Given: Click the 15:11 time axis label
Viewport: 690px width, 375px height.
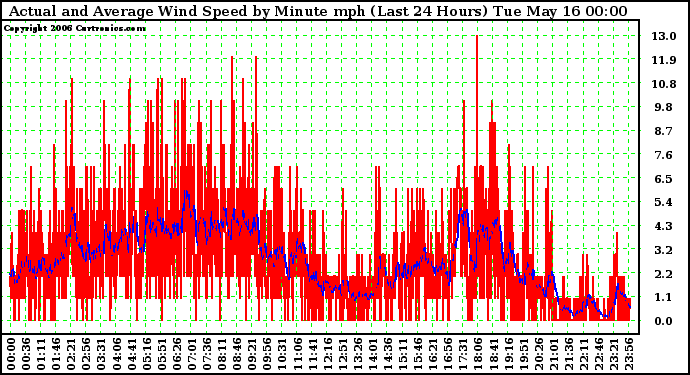Looking at the screenshot, I should coord(402,354).
